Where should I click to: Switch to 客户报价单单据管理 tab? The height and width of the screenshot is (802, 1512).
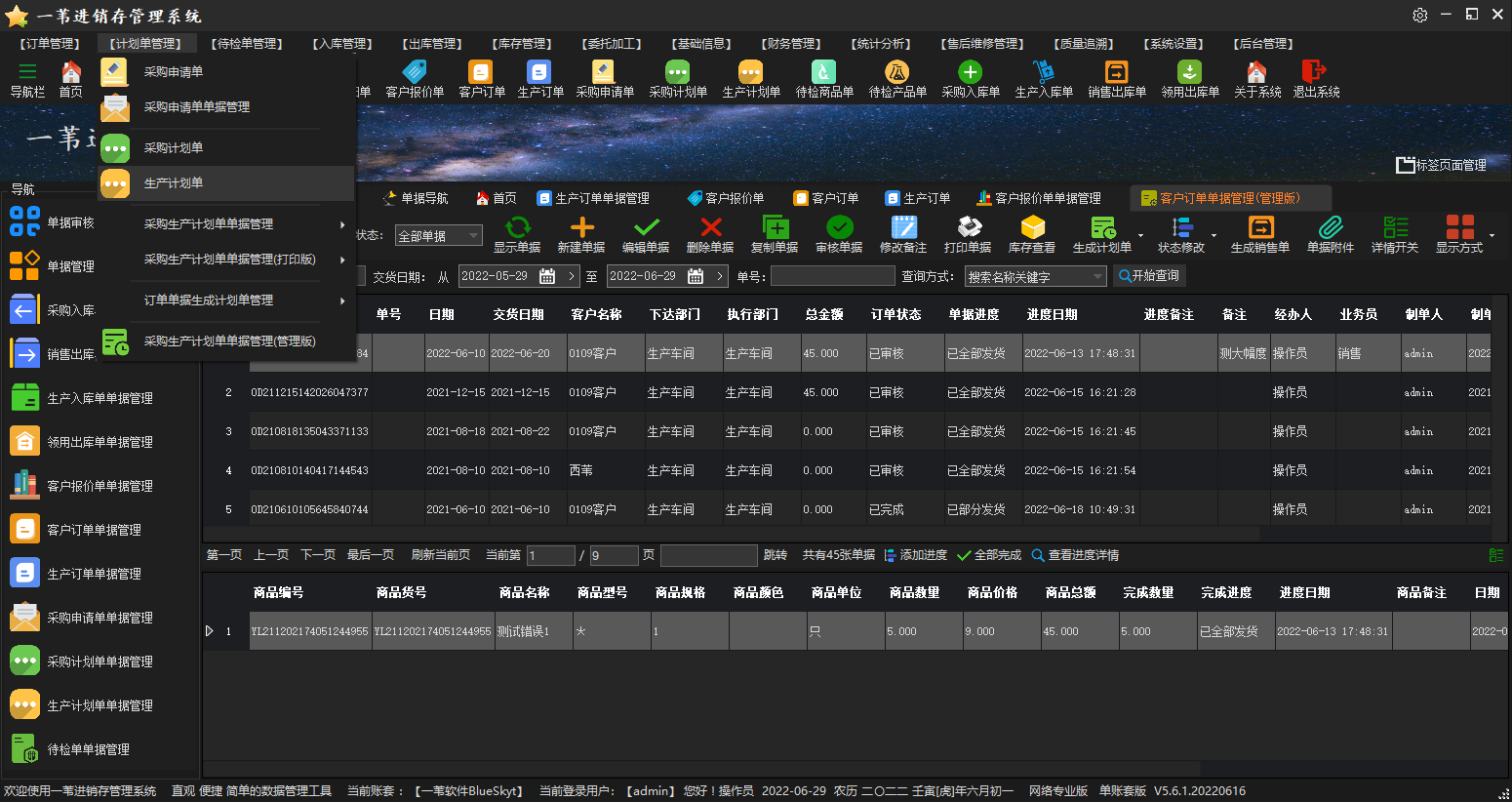1039,198
